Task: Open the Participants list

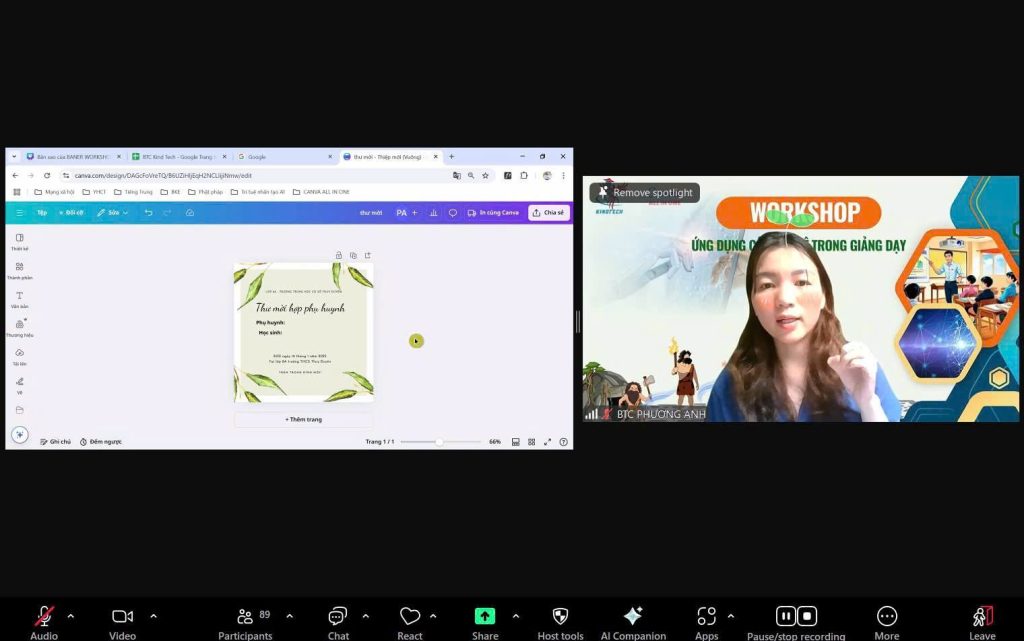Action: (245, 617)
